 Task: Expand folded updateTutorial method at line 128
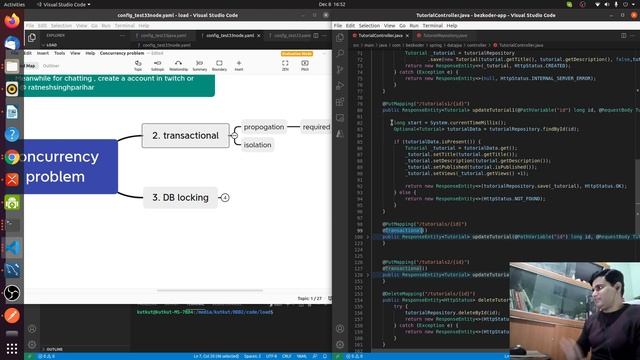368,275
